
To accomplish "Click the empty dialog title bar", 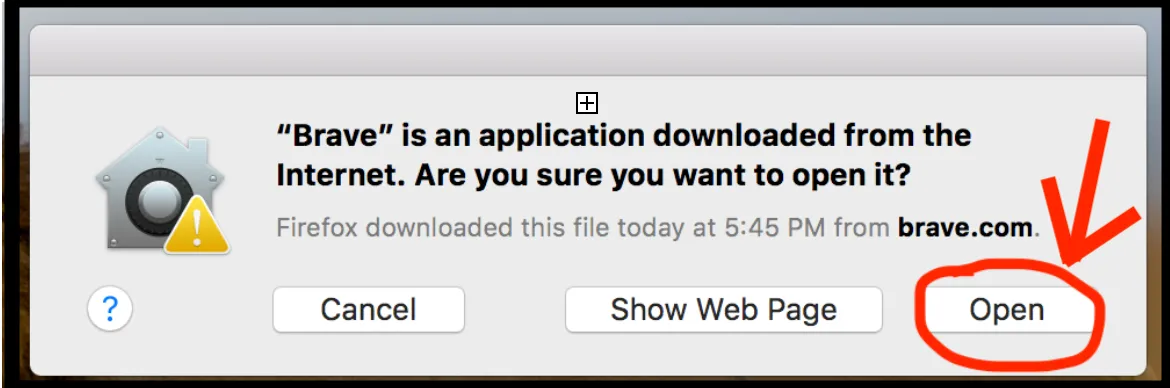I will point(587,51).
